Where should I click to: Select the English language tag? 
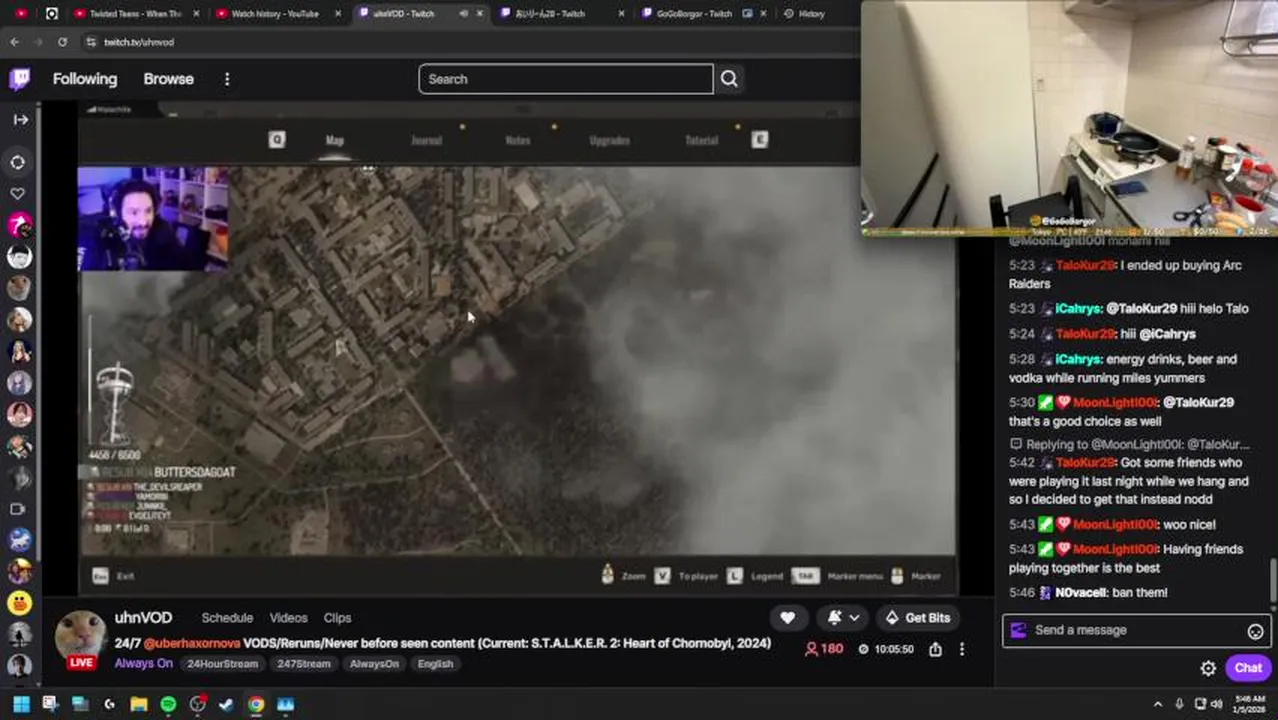coord(435,664)
